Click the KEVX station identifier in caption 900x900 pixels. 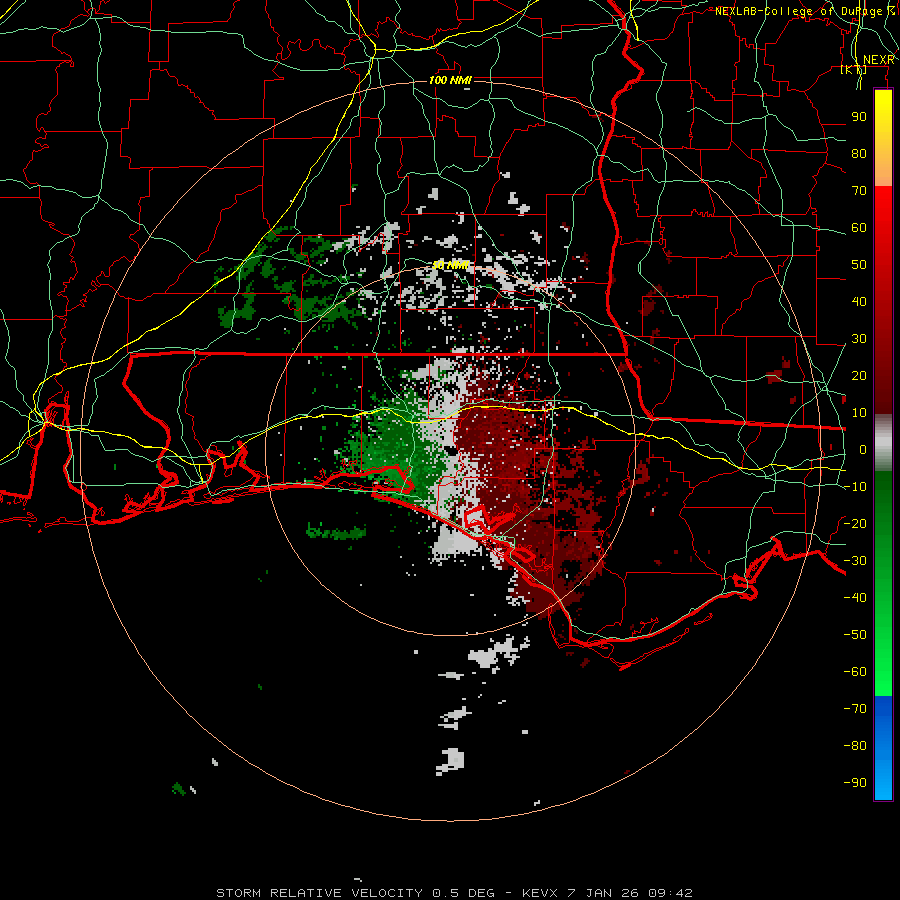coord(540,893)
